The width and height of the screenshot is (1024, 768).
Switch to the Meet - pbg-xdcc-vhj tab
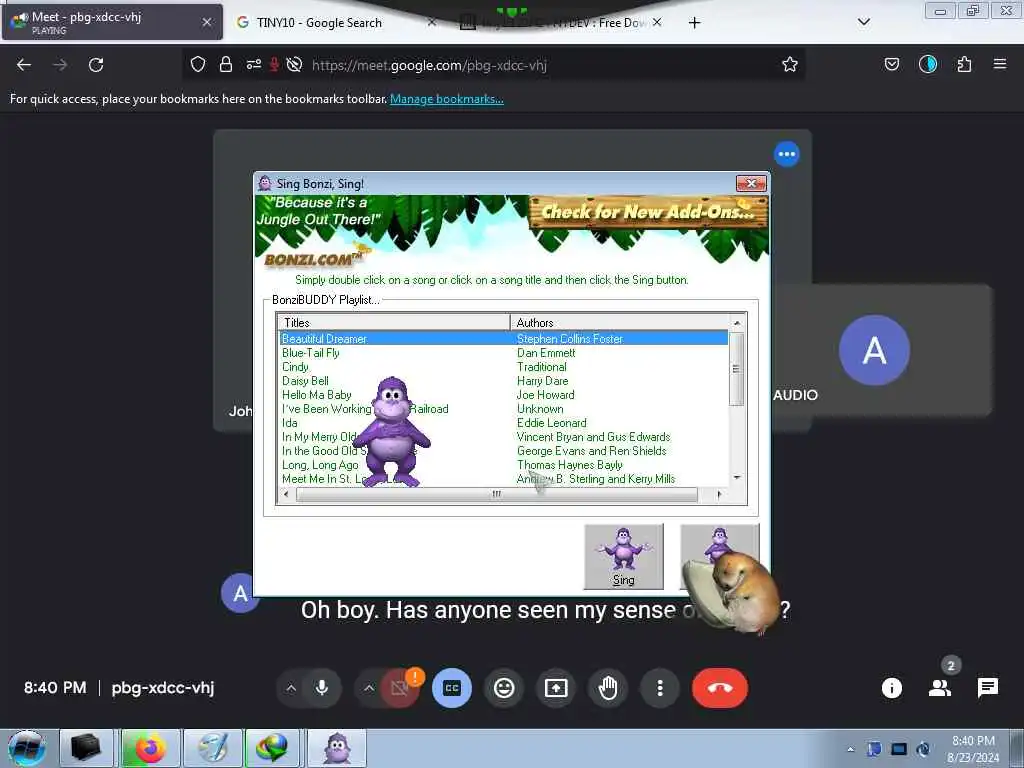(x=112, y=22)
